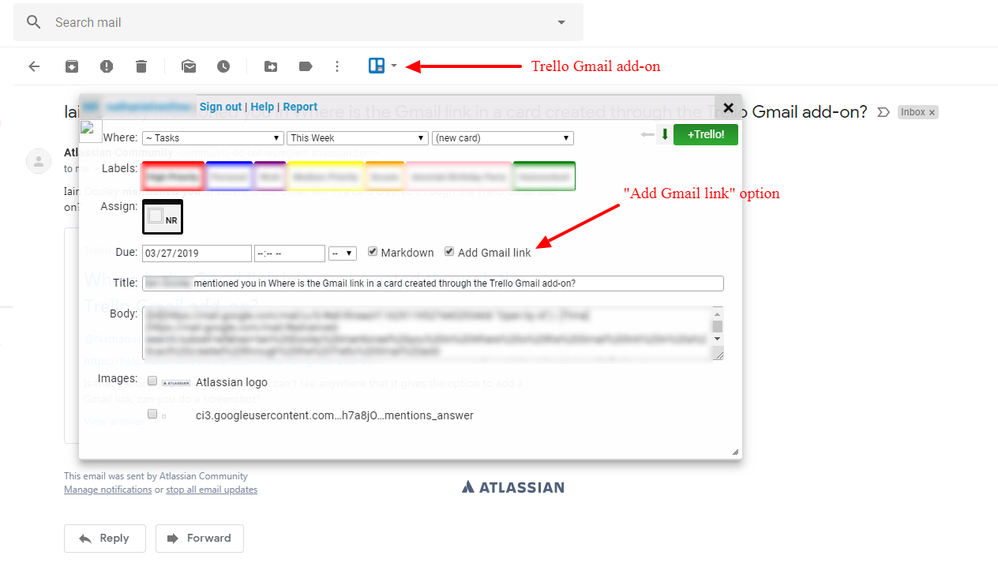
Task: Open the Help link
Action: pos(262,107)
